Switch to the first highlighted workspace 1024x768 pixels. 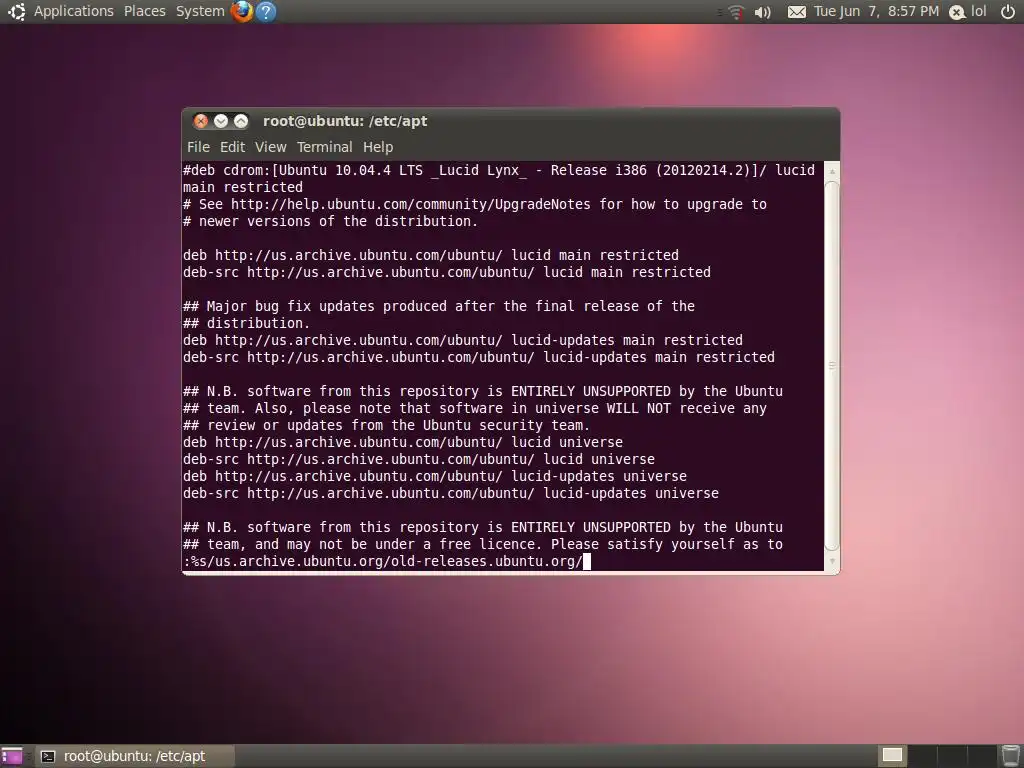(892, 756)
